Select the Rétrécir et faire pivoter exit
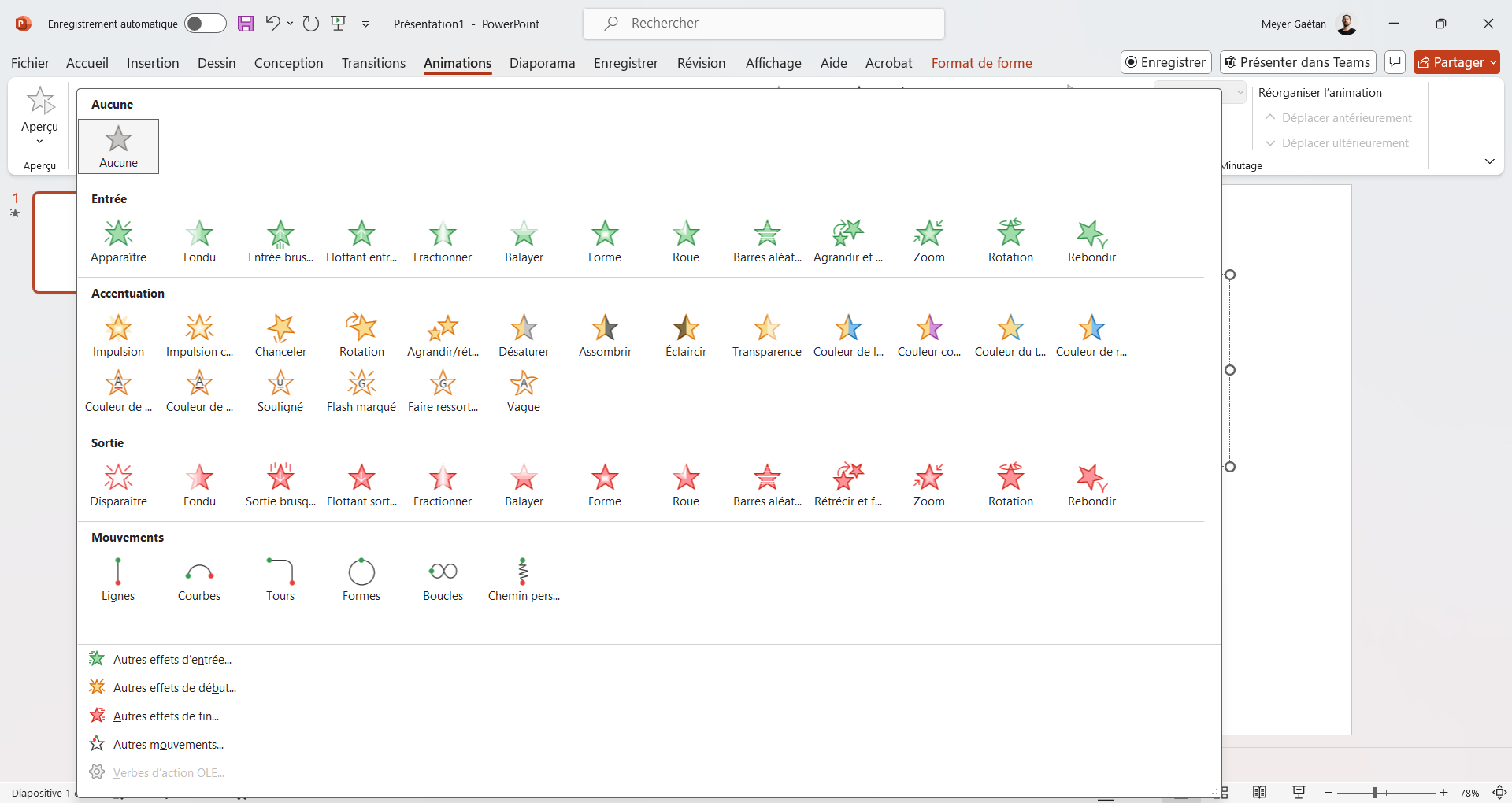Screen dimensions: 1512x803 coord(848,485)
